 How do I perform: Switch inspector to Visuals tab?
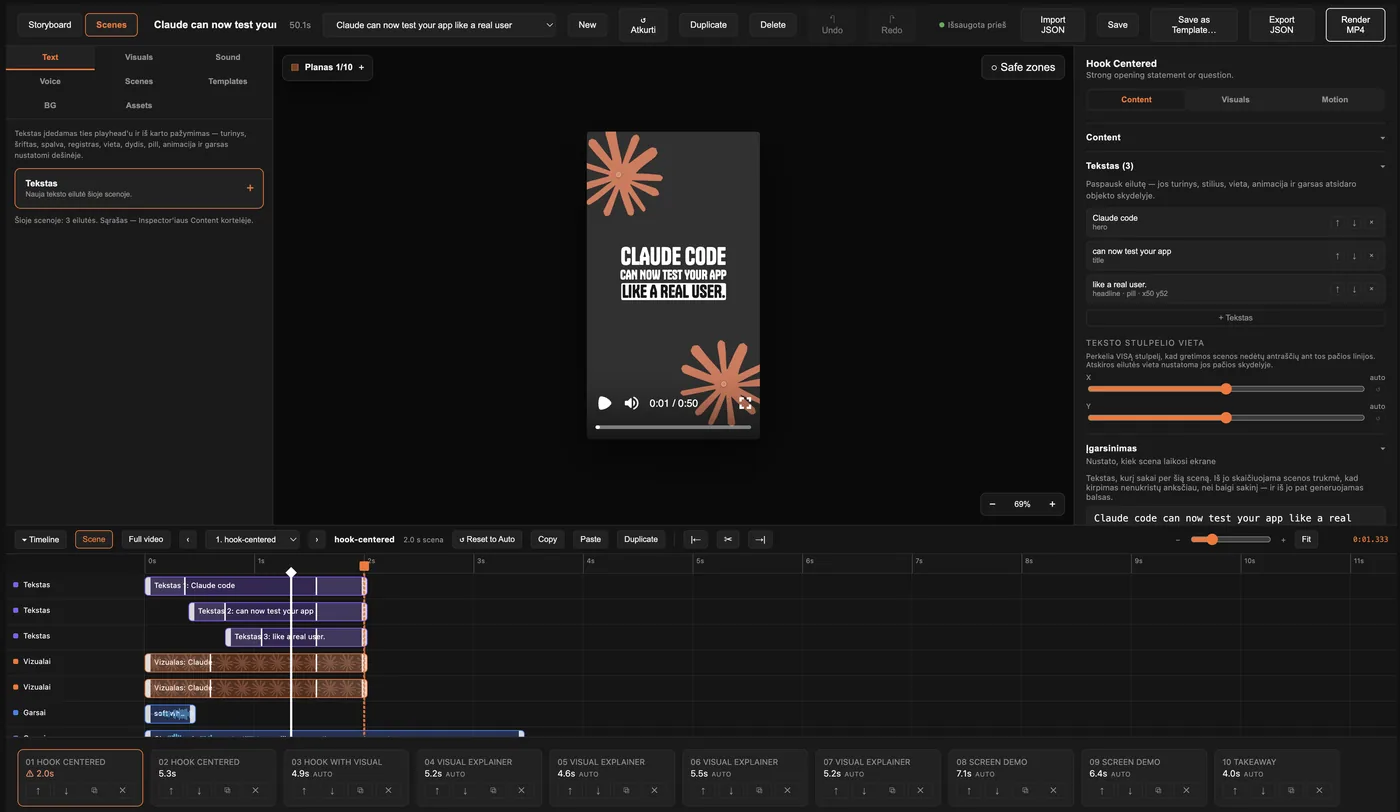1235,99
